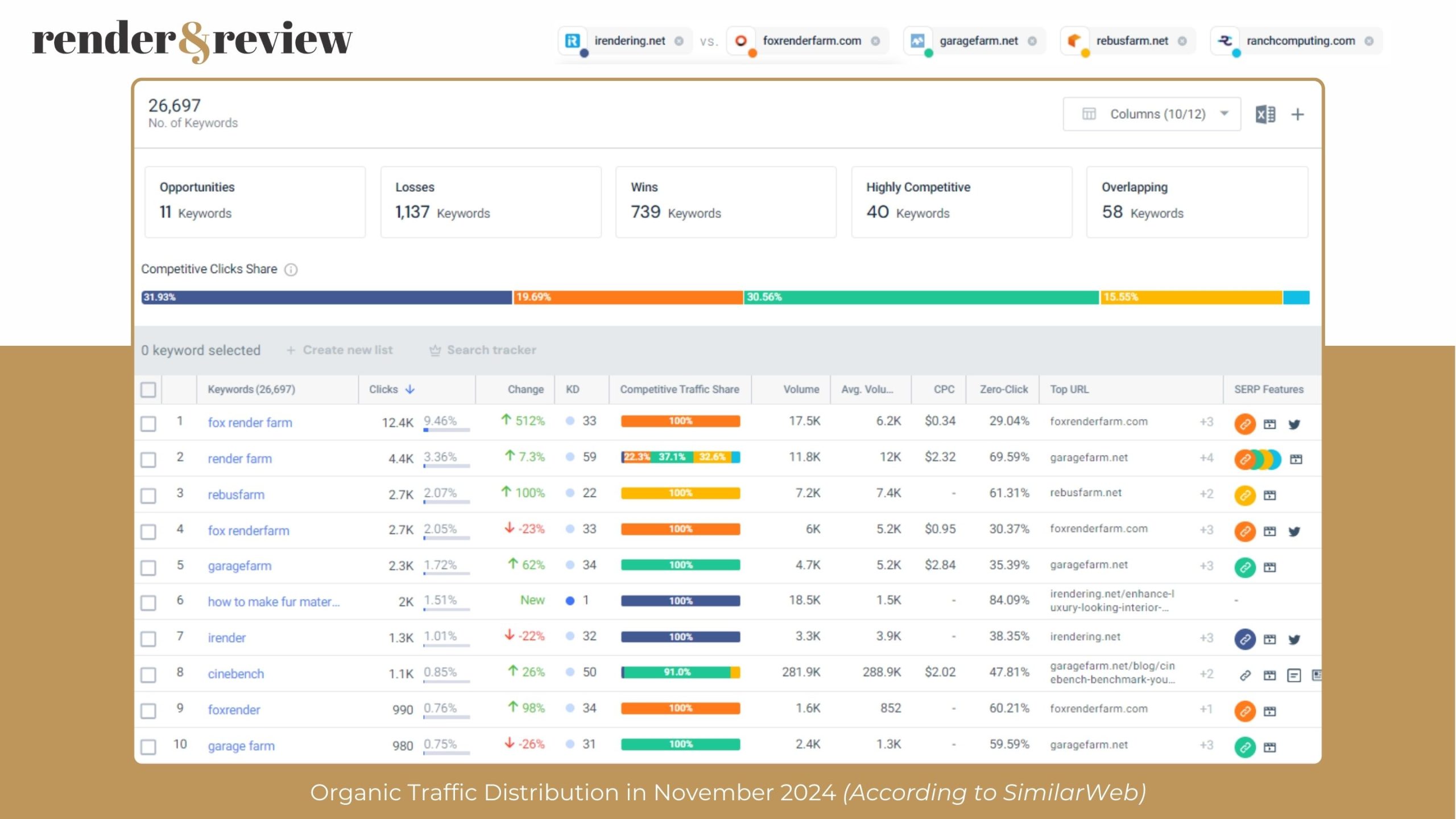Expand +3 more URLs in irender row
This screenshot has height=819, width=1456.
(1206, 638)
